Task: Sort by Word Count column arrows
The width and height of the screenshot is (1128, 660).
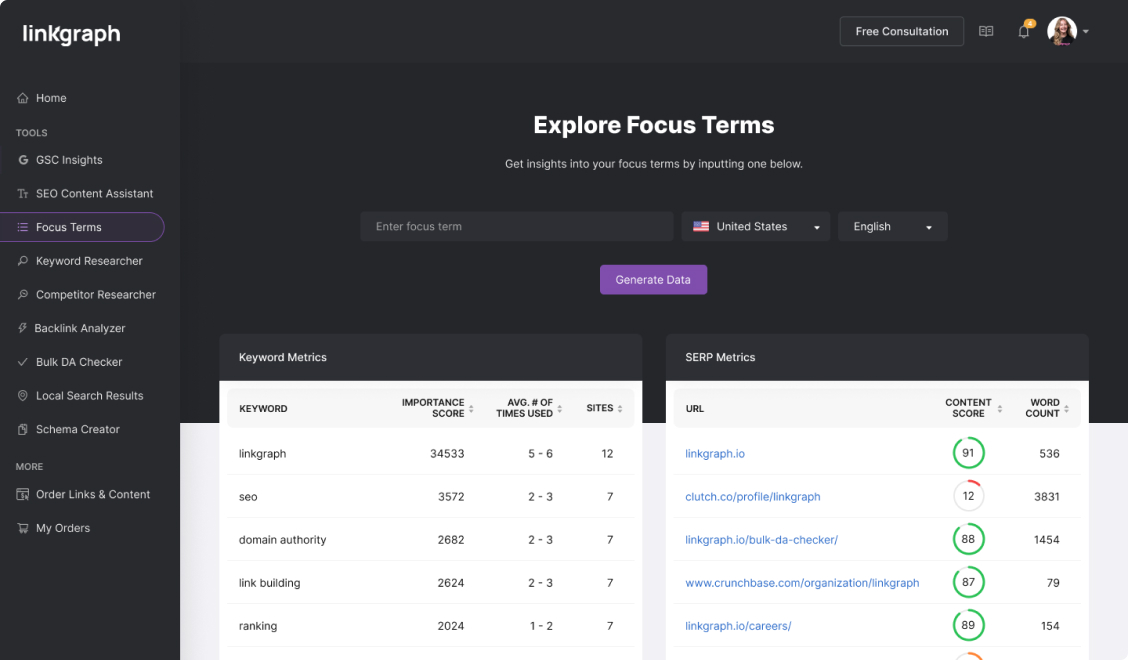Action: pos(1066,409)
